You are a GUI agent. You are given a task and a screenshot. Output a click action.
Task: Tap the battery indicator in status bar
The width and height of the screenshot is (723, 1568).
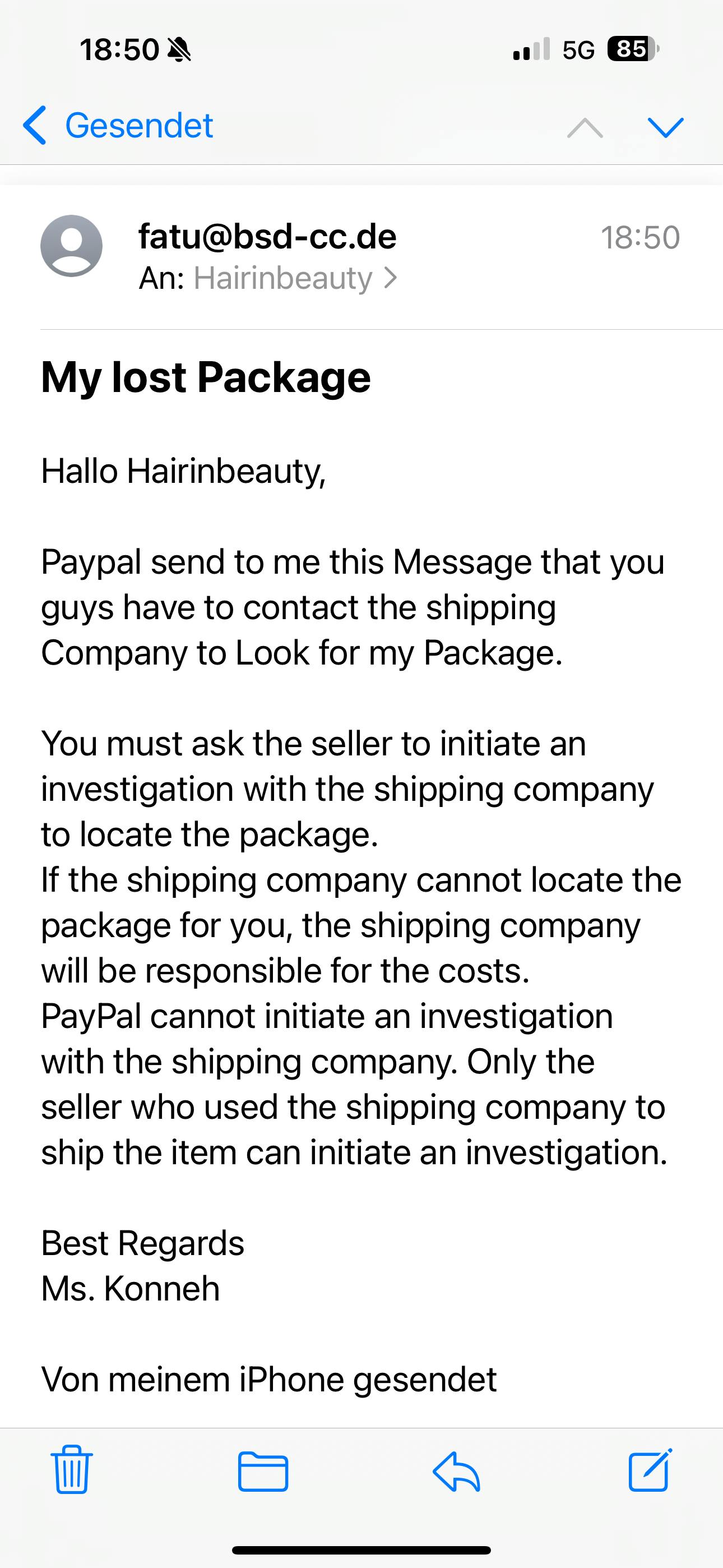pos(633,49)
